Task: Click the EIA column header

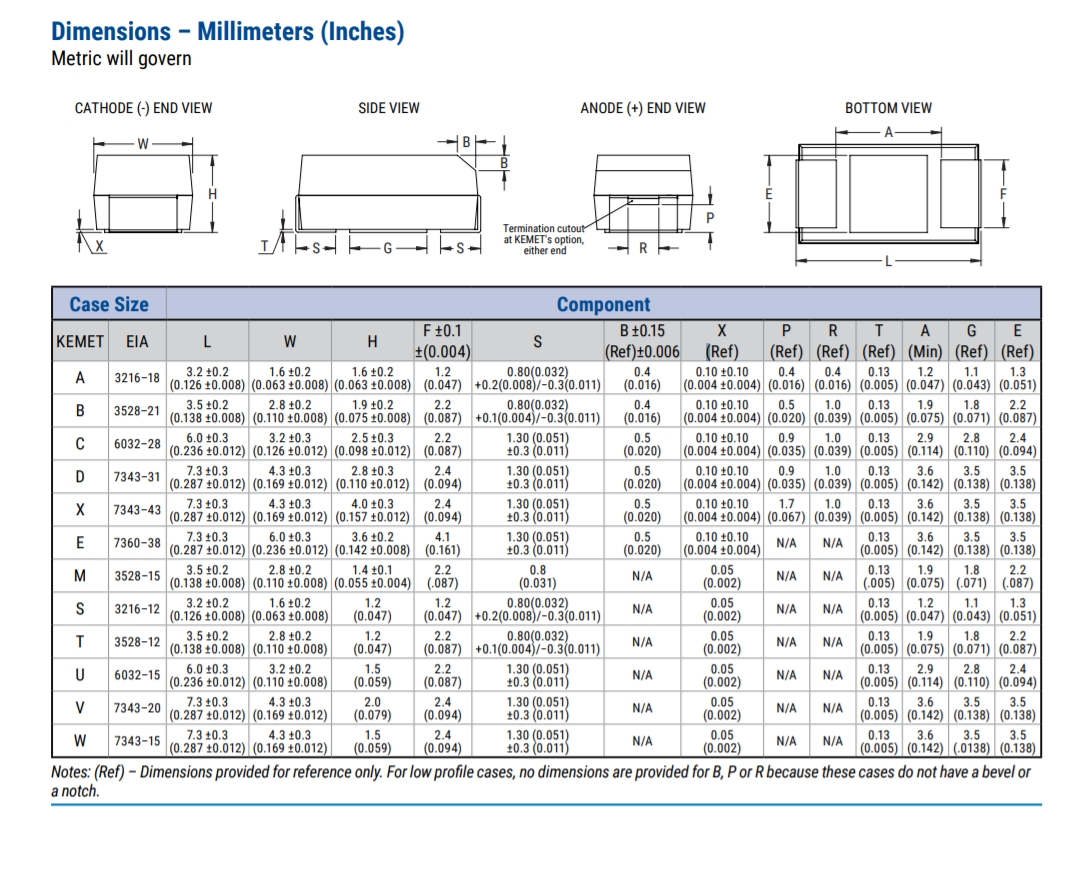Action: click(x=137, y=341)
